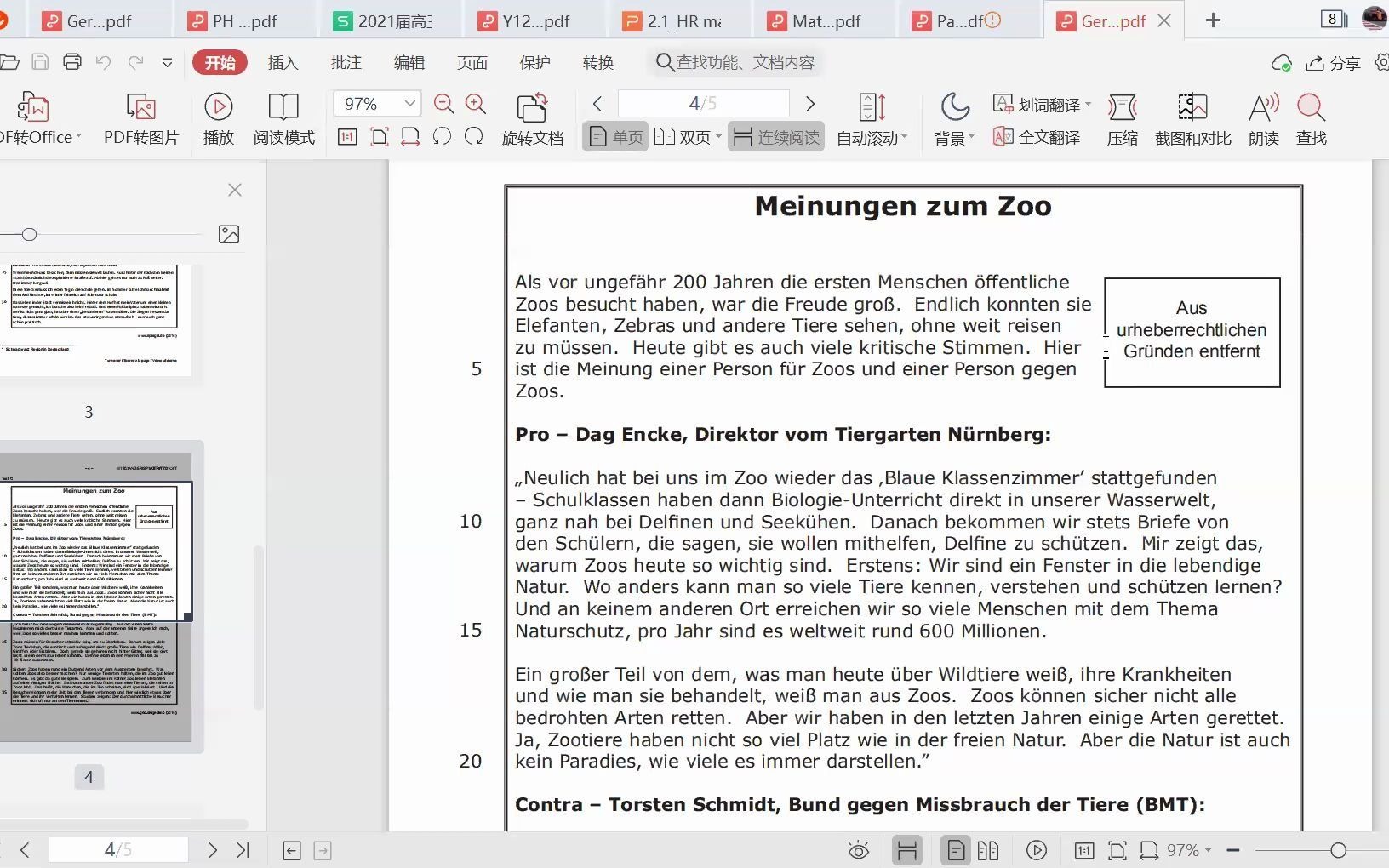Open file with folder icon
This screenshot has width=1389, height=868.
(9, 62)
